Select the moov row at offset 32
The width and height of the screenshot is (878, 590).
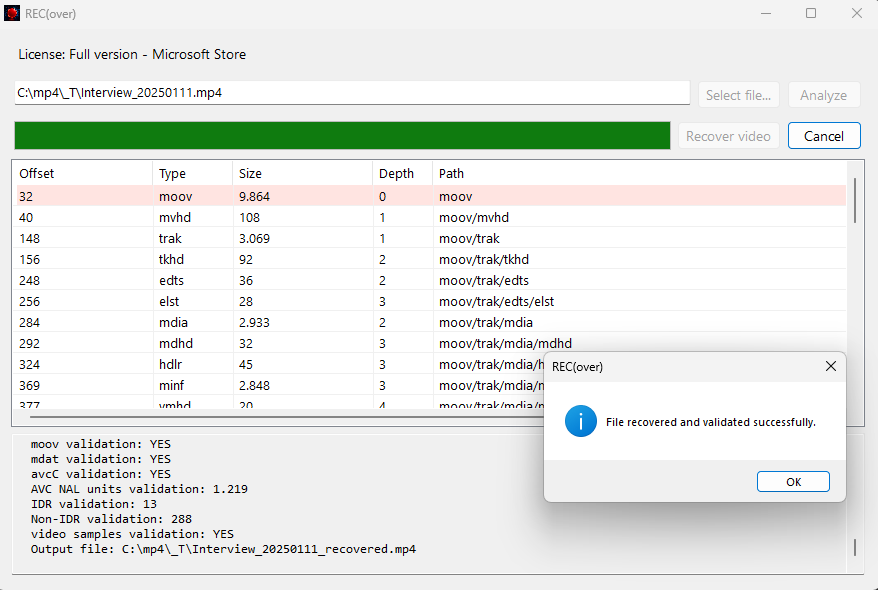pos(429,196)
